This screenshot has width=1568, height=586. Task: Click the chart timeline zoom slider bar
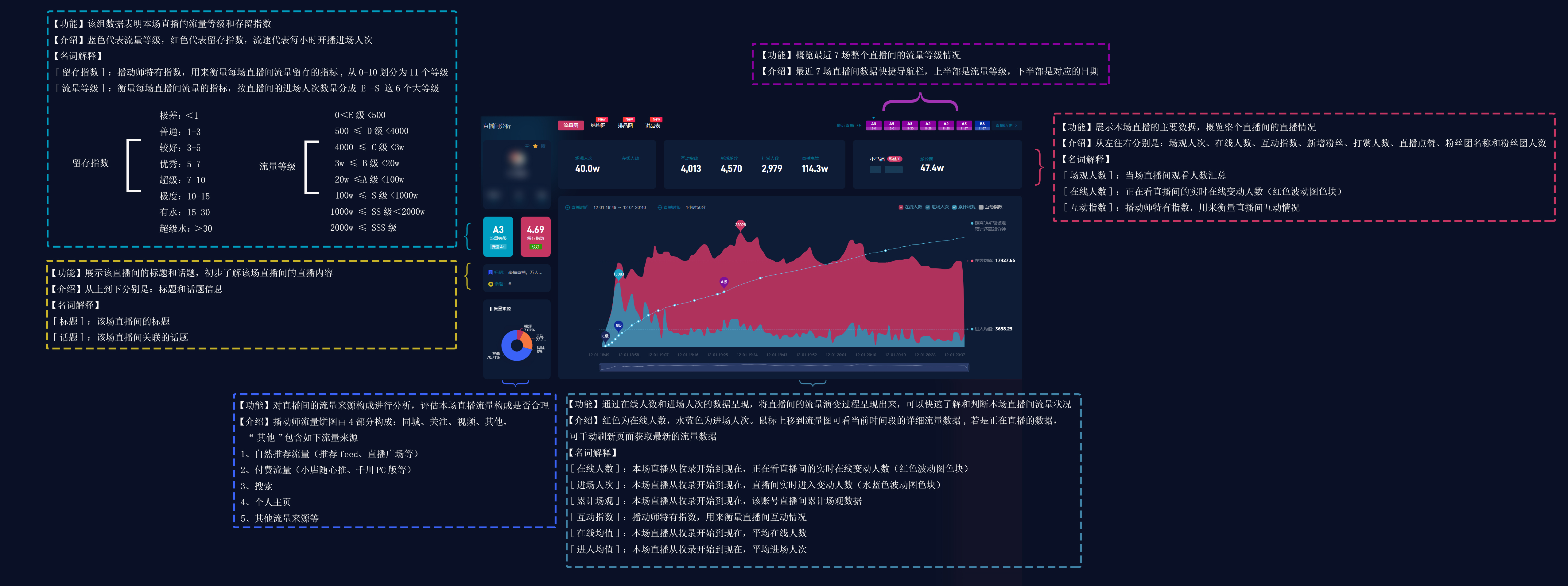click(783, 367)
